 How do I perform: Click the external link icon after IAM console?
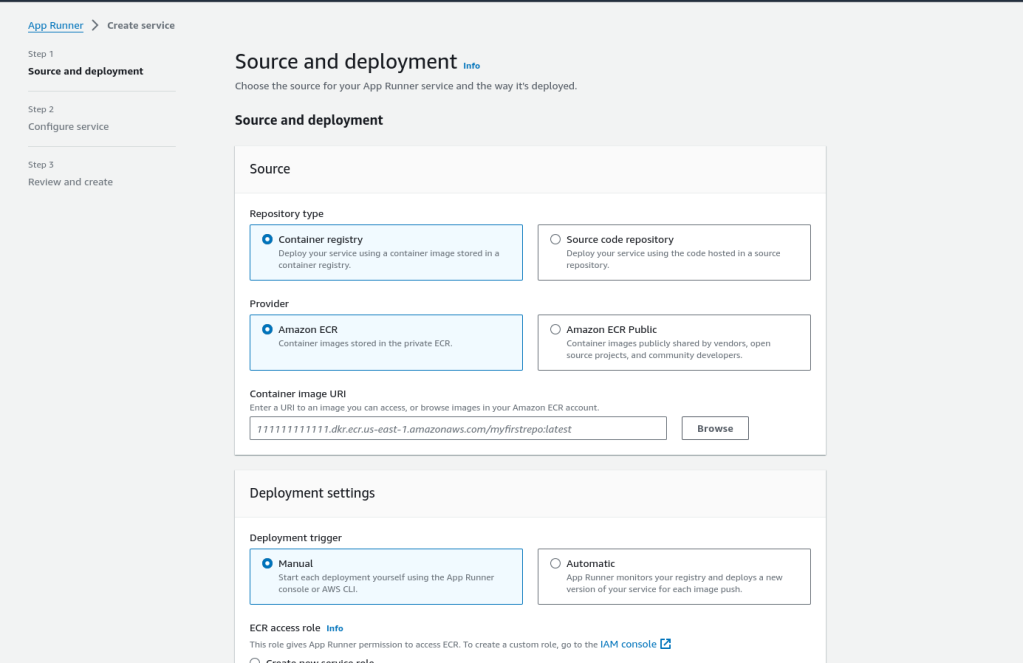click(665, 644)
